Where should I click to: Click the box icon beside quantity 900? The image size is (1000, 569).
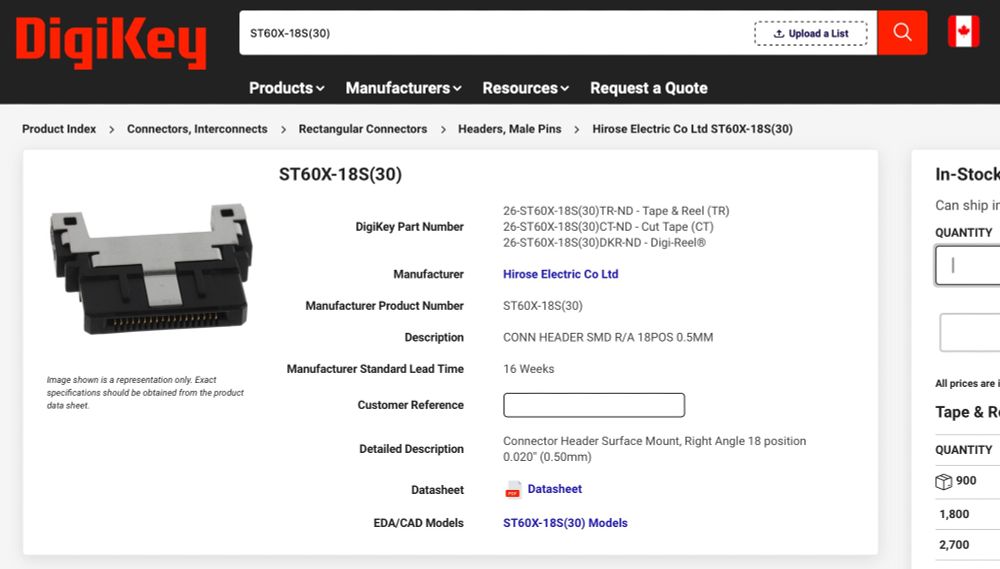point(943,481)
